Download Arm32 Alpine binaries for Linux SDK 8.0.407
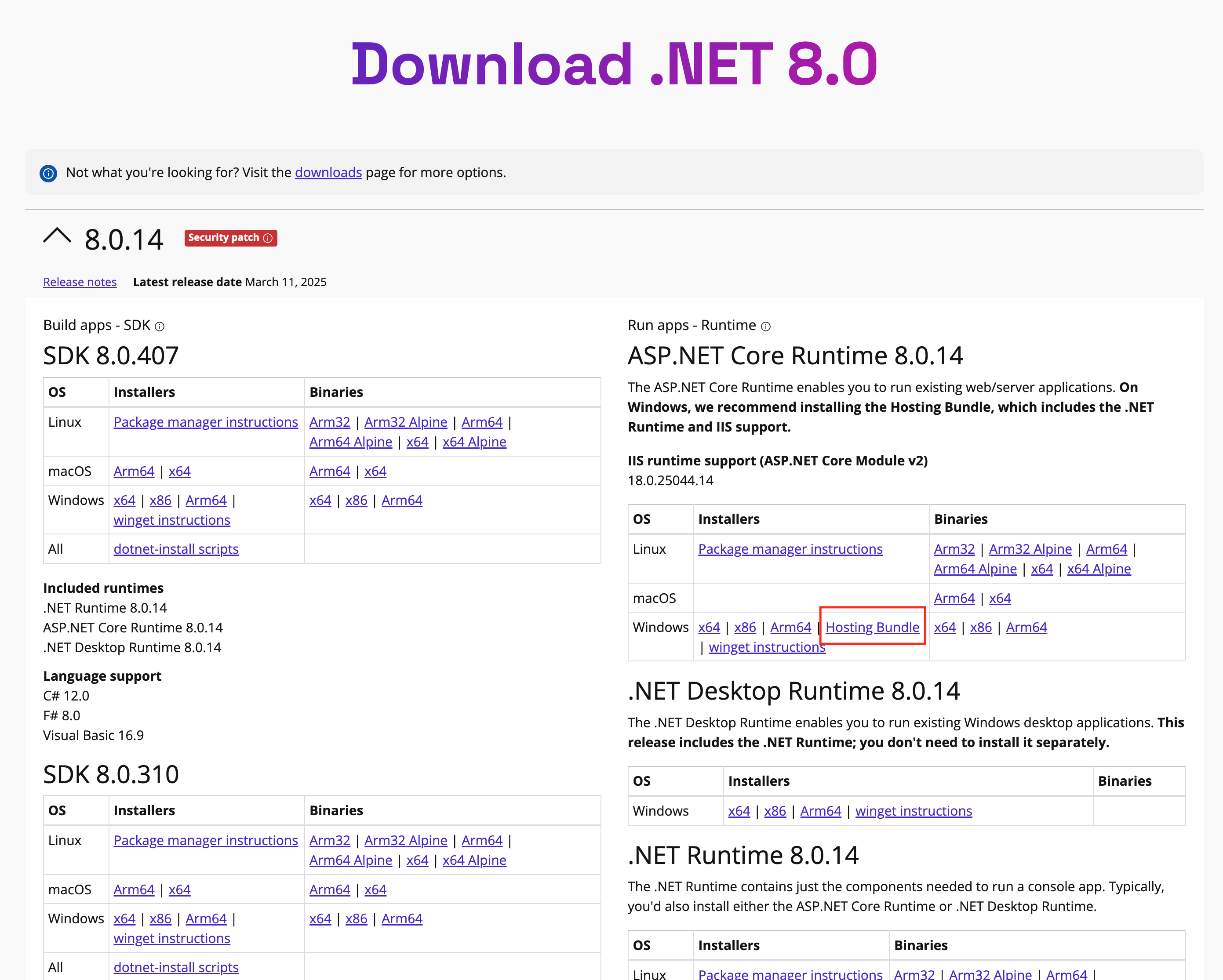This screenshot has width=1223, height=980. [x=406, y=422]
